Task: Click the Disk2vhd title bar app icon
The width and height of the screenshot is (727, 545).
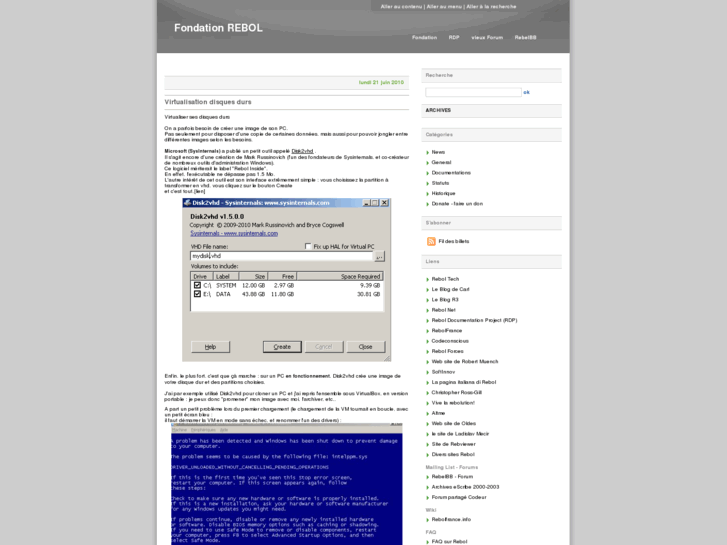Action: pyautogui.click(x=189, y=203)
